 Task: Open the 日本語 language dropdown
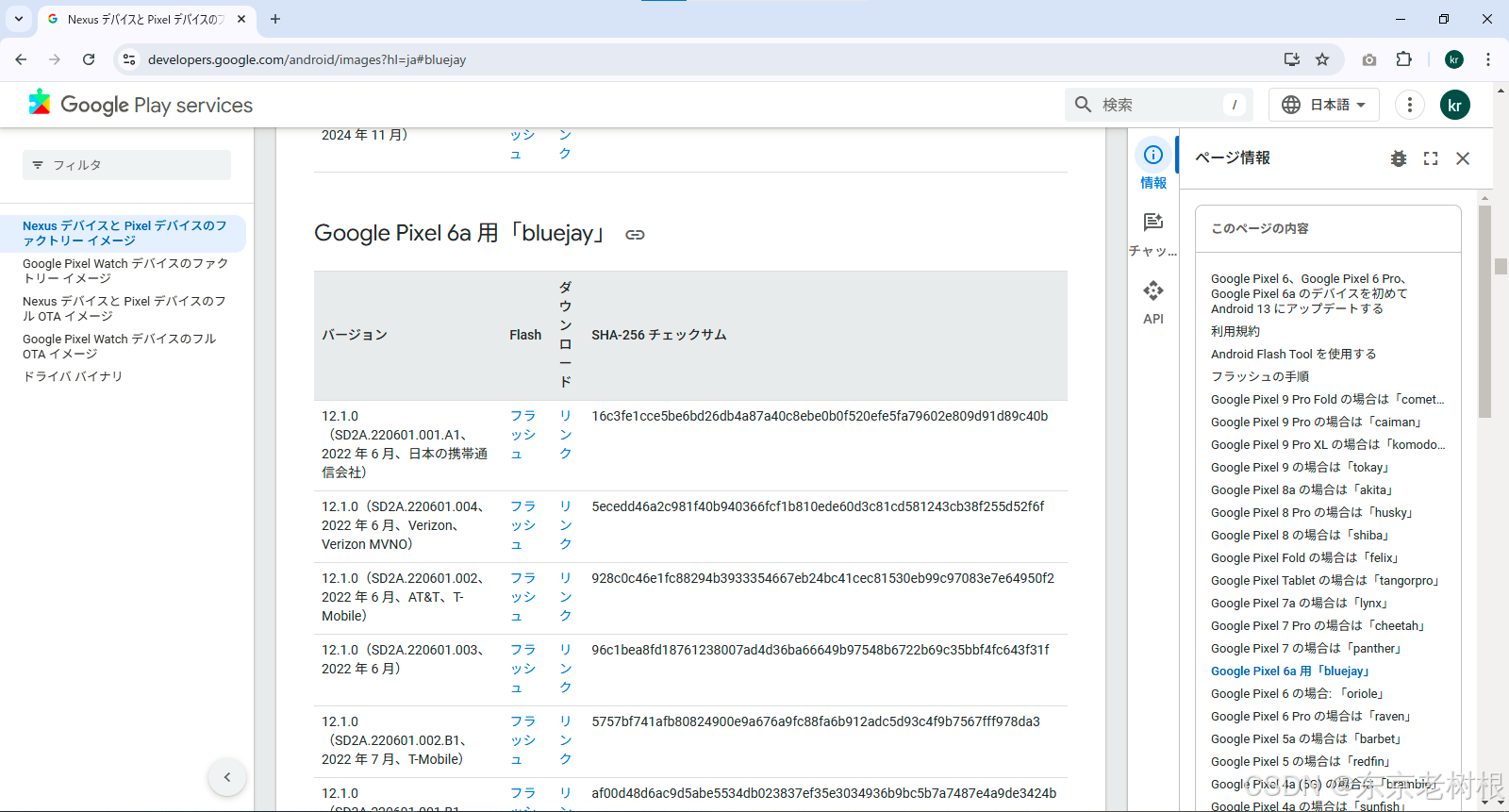(1324, 105)
